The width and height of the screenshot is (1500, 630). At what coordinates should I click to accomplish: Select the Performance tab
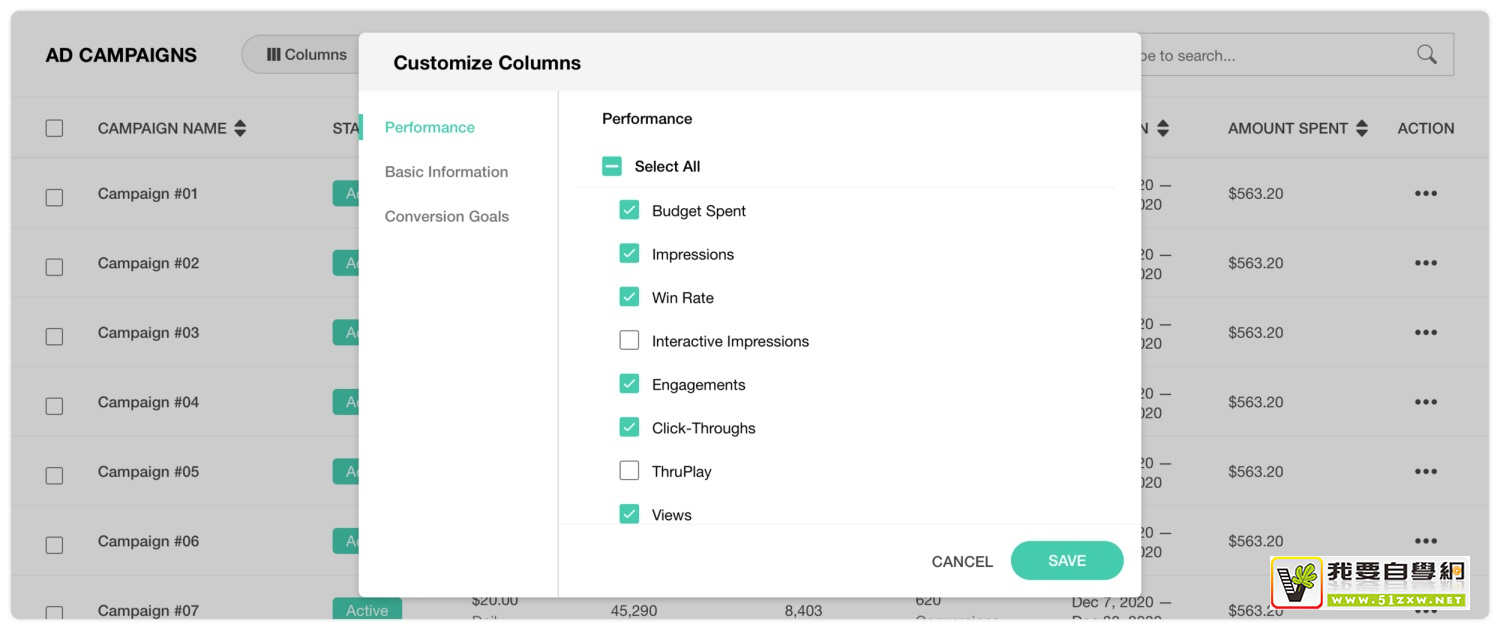click(430, 127)
